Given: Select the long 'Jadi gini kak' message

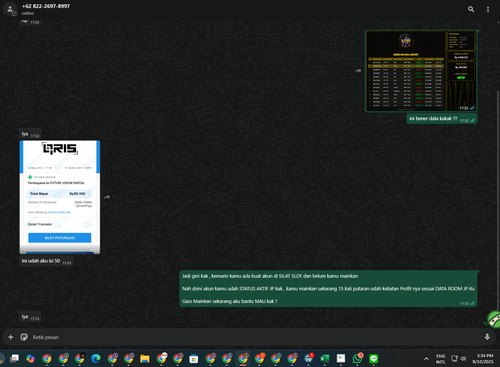Looking at the screenshot, I should pyautogui.click(x=328, y=289).
